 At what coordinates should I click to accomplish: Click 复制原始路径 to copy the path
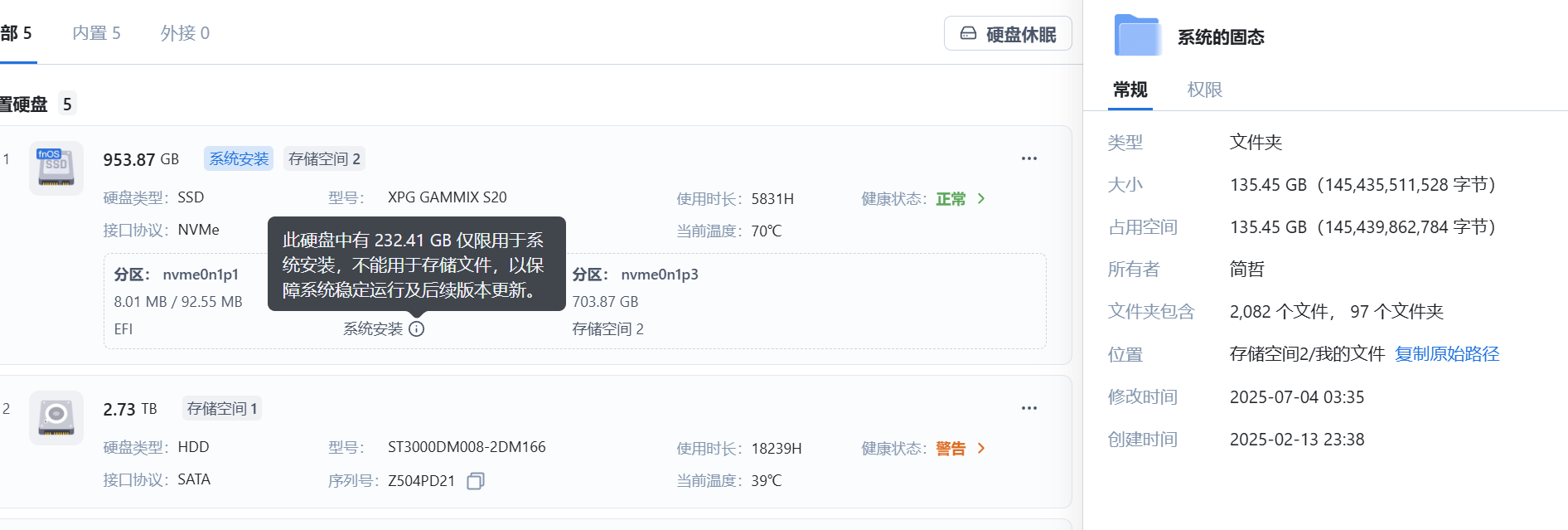1446,354
